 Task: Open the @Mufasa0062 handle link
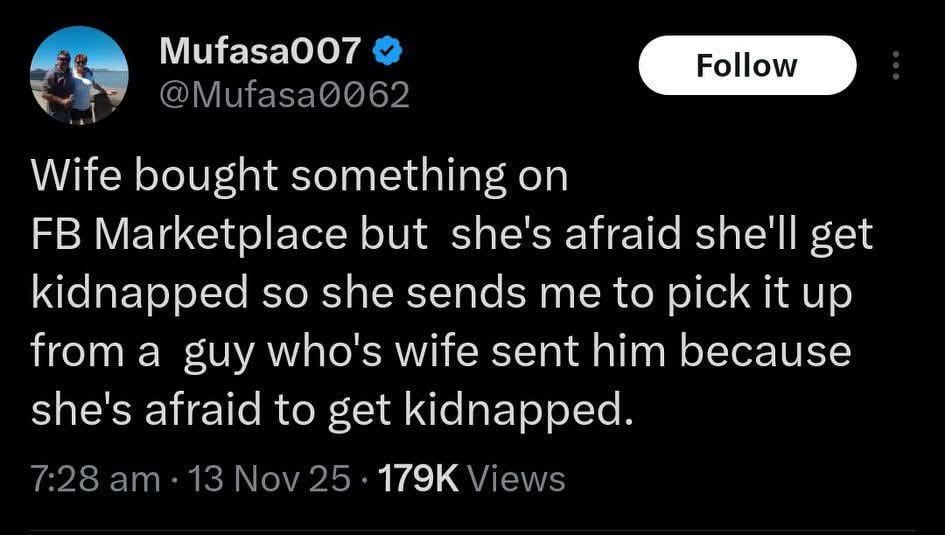285,94
